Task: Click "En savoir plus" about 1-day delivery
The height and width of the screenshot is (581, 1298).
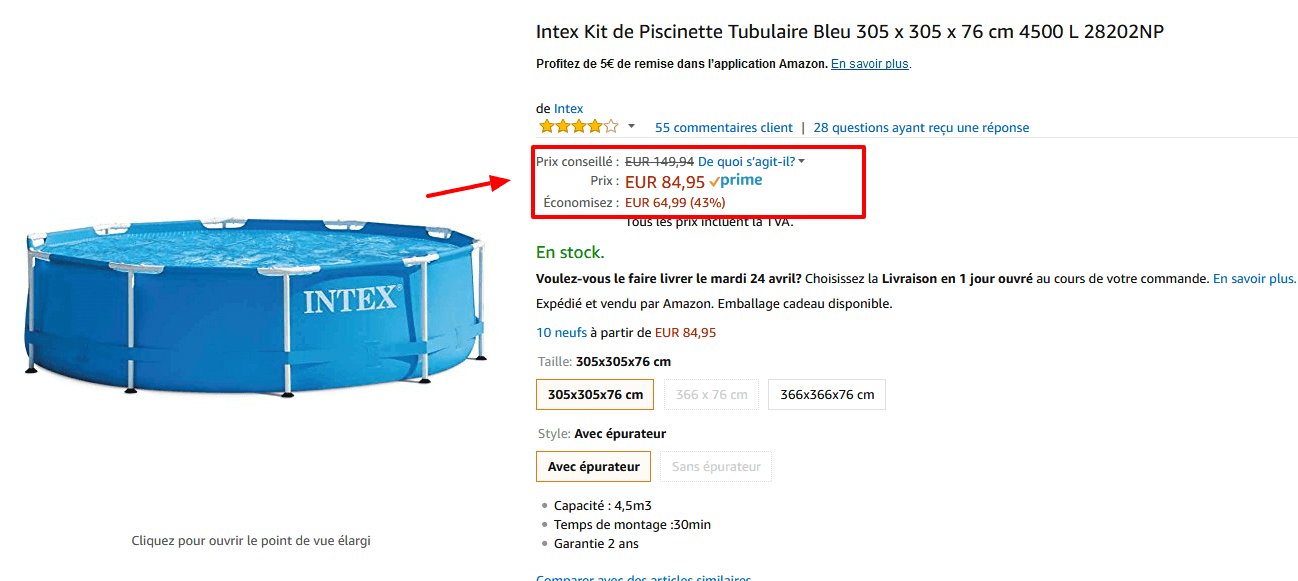Action: [x=1253, y=278]
